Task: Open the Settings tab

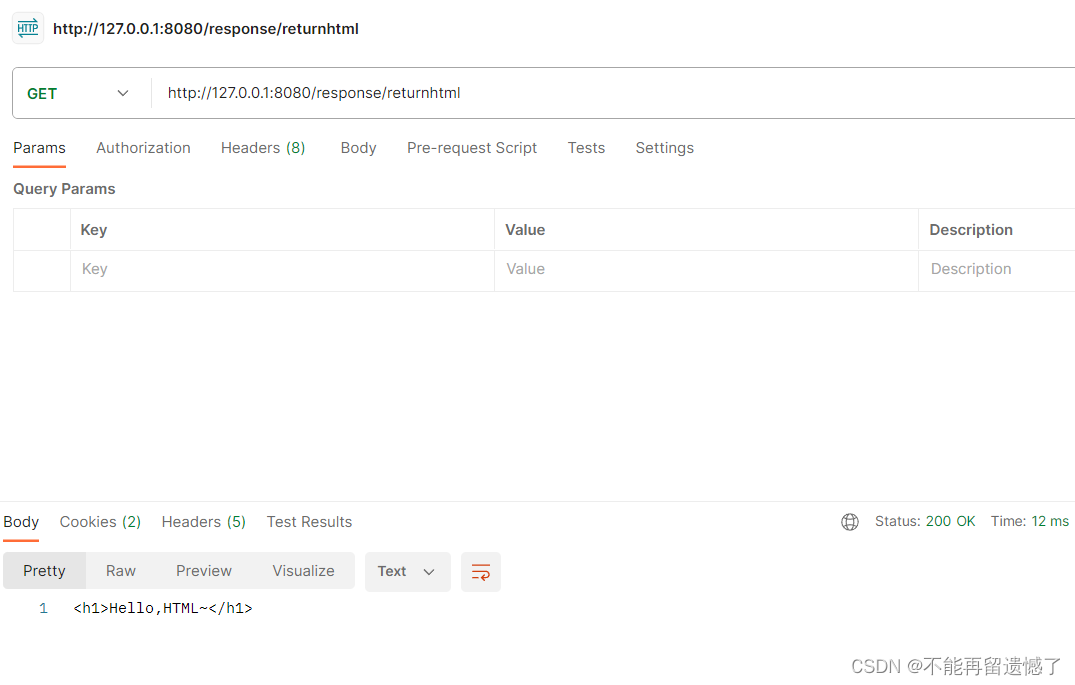Action: point(664,148)
